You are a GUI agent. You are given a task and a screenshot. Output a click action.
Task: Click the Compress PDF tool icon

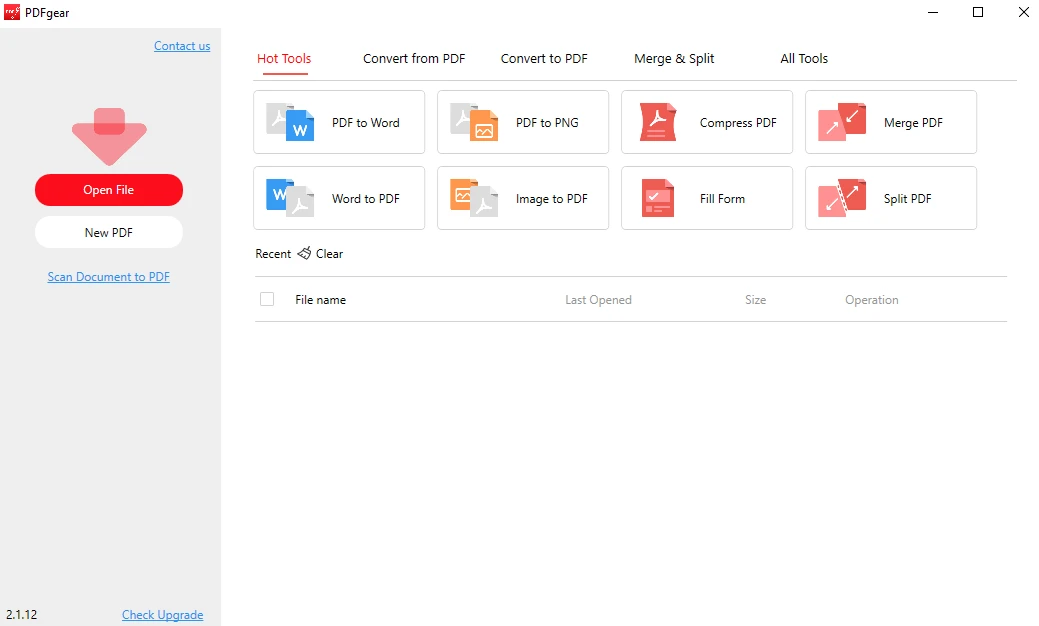658,122
